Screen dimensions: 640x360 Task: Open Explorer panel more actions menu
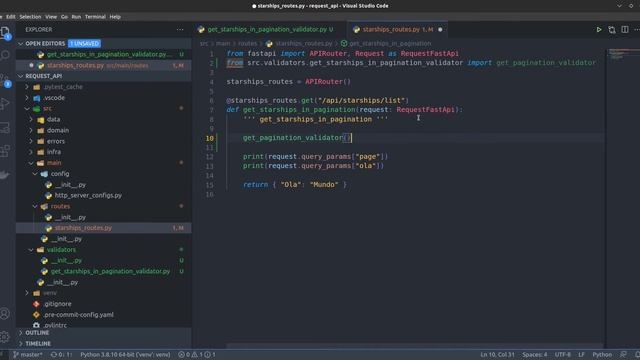[x=180, y=29]
